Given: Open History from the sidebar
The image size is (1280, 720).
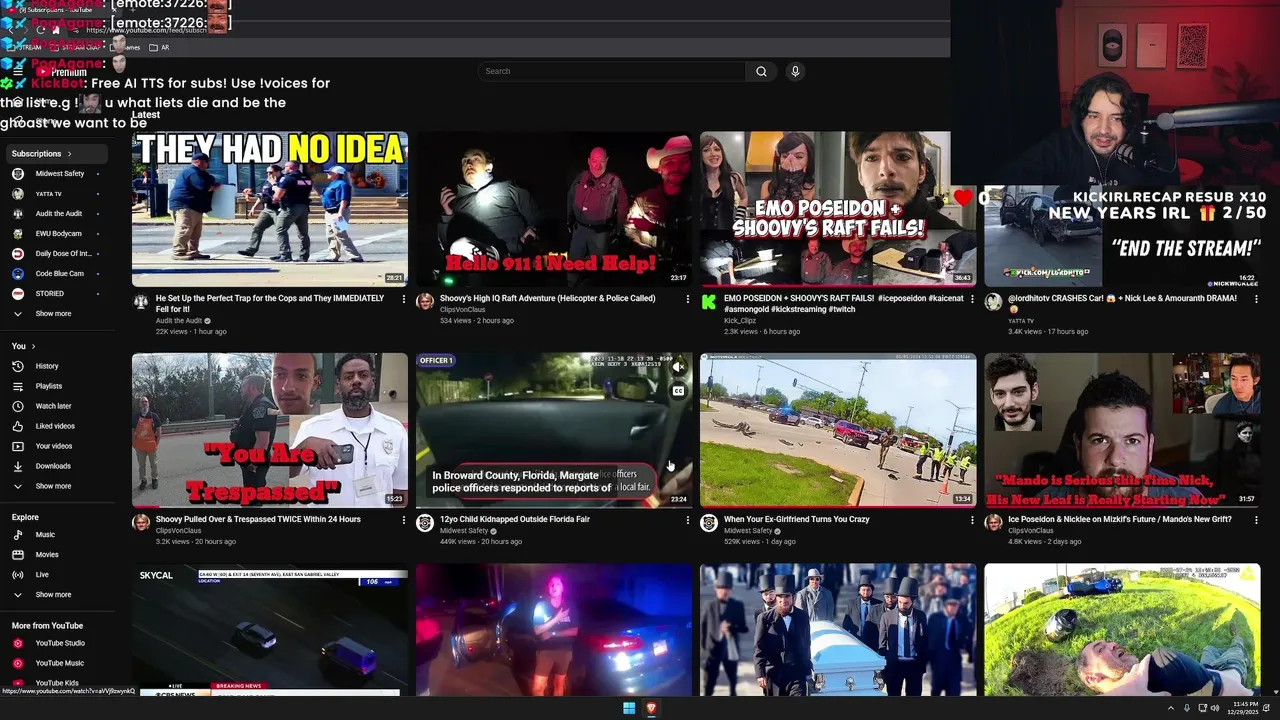Looking at the screenshot, I should [x=47, y=366].
